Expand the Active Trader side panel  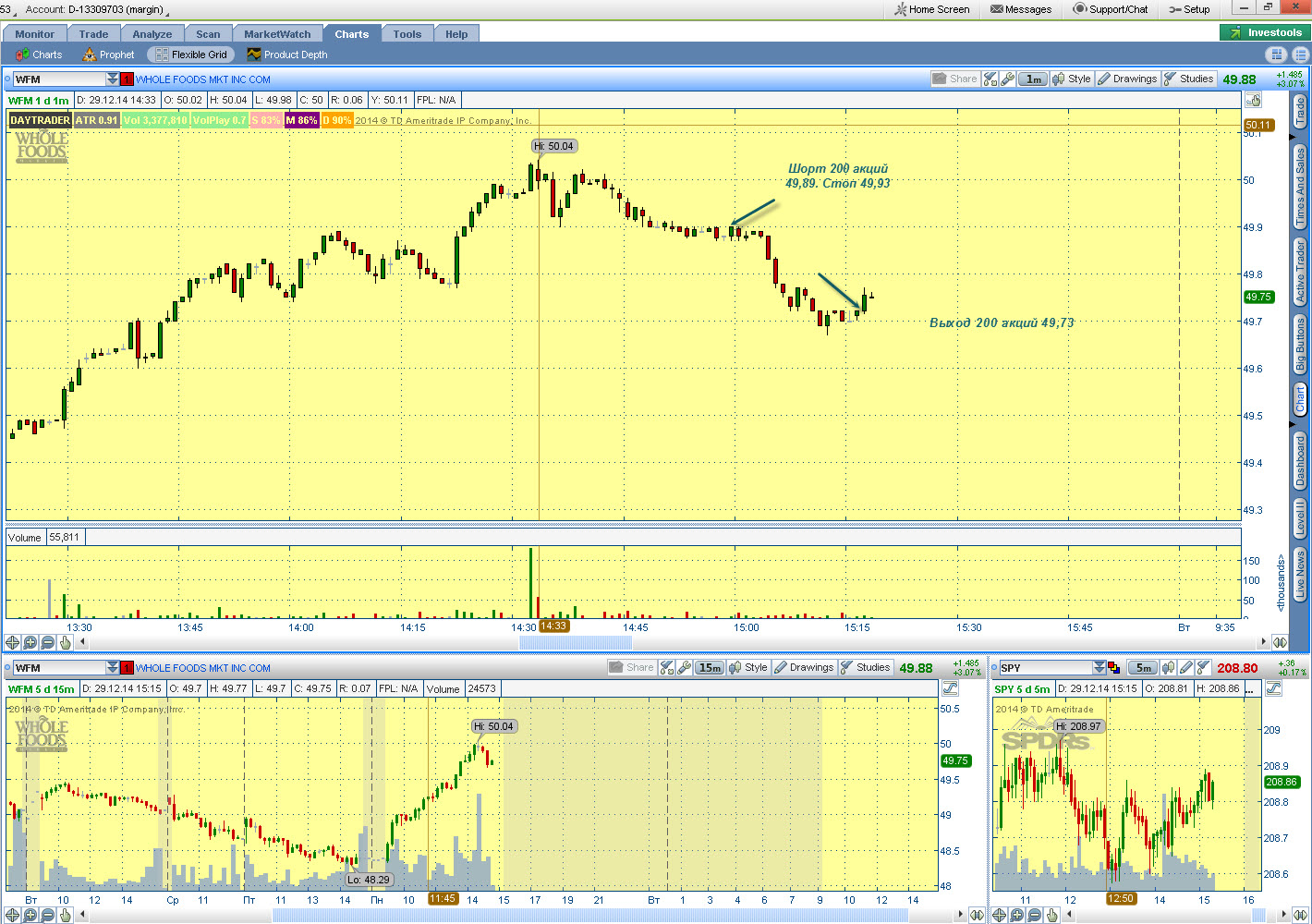[x=1300, y=273]
